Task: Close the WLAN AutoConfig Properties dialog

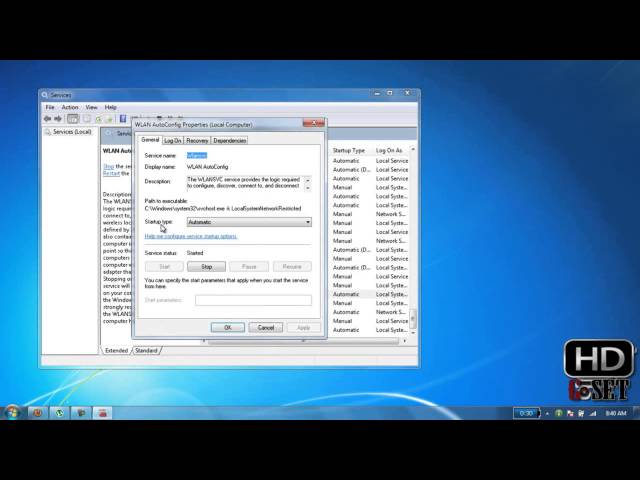Action: coord(314,123)
